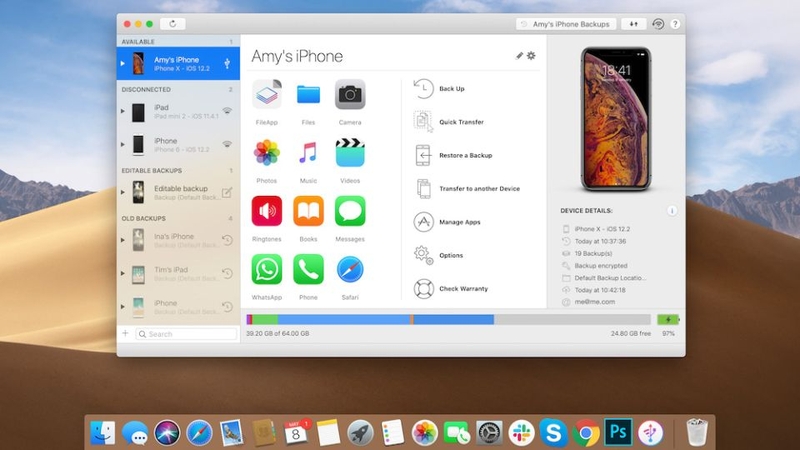Expand the Editable backup disclosure triangle
800x450 pixels.
[x=122, y=192]
